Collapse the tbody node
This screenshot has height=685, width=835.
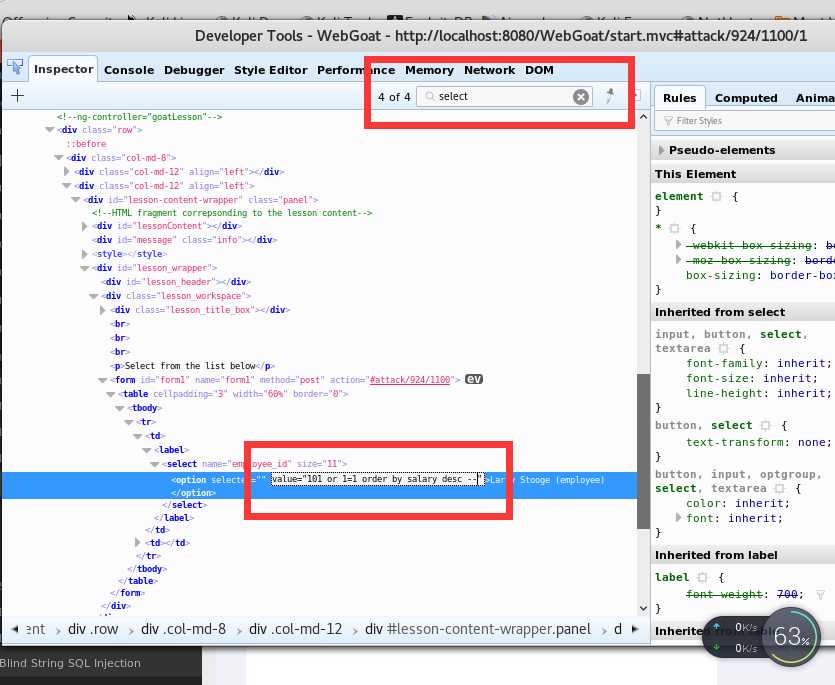(x=120, y=408)
